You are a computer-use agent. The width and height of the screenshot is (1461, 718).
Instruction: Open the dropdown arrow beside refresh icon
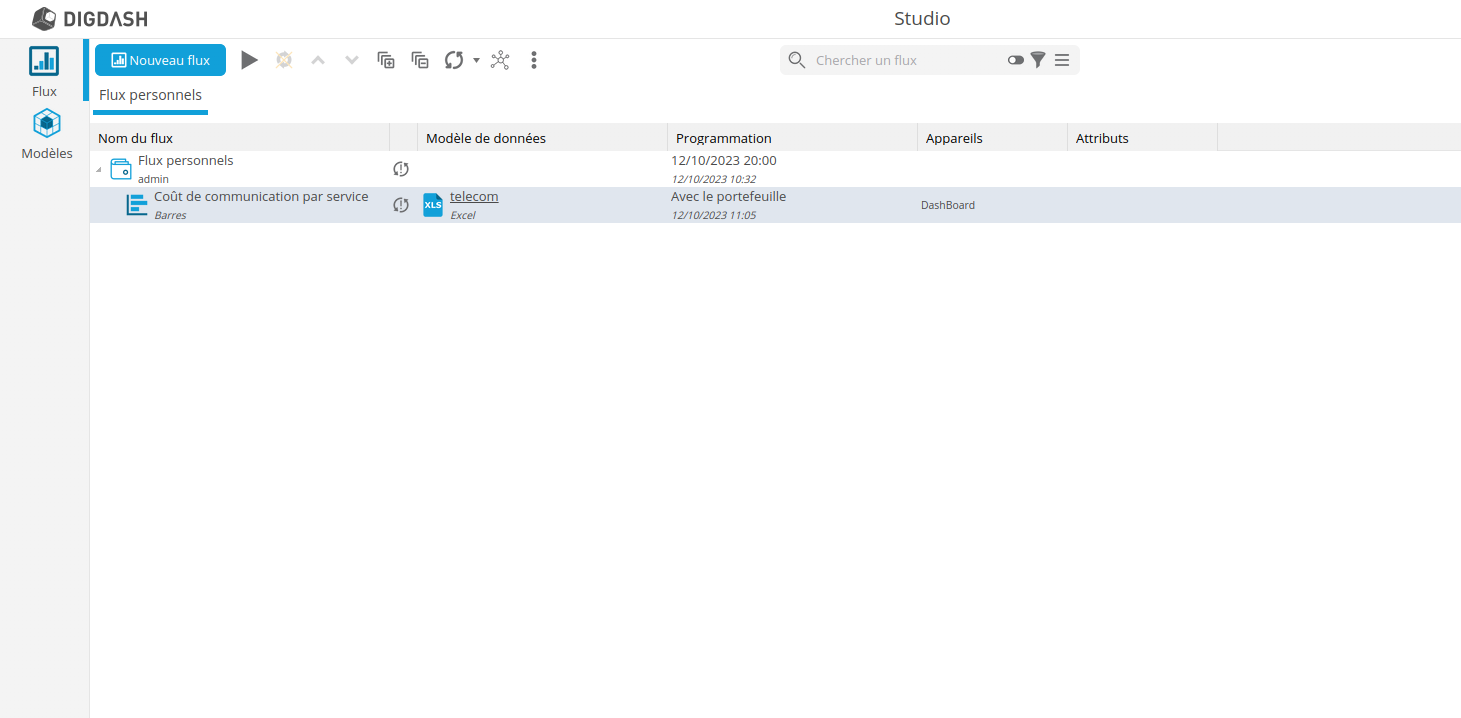476,60
